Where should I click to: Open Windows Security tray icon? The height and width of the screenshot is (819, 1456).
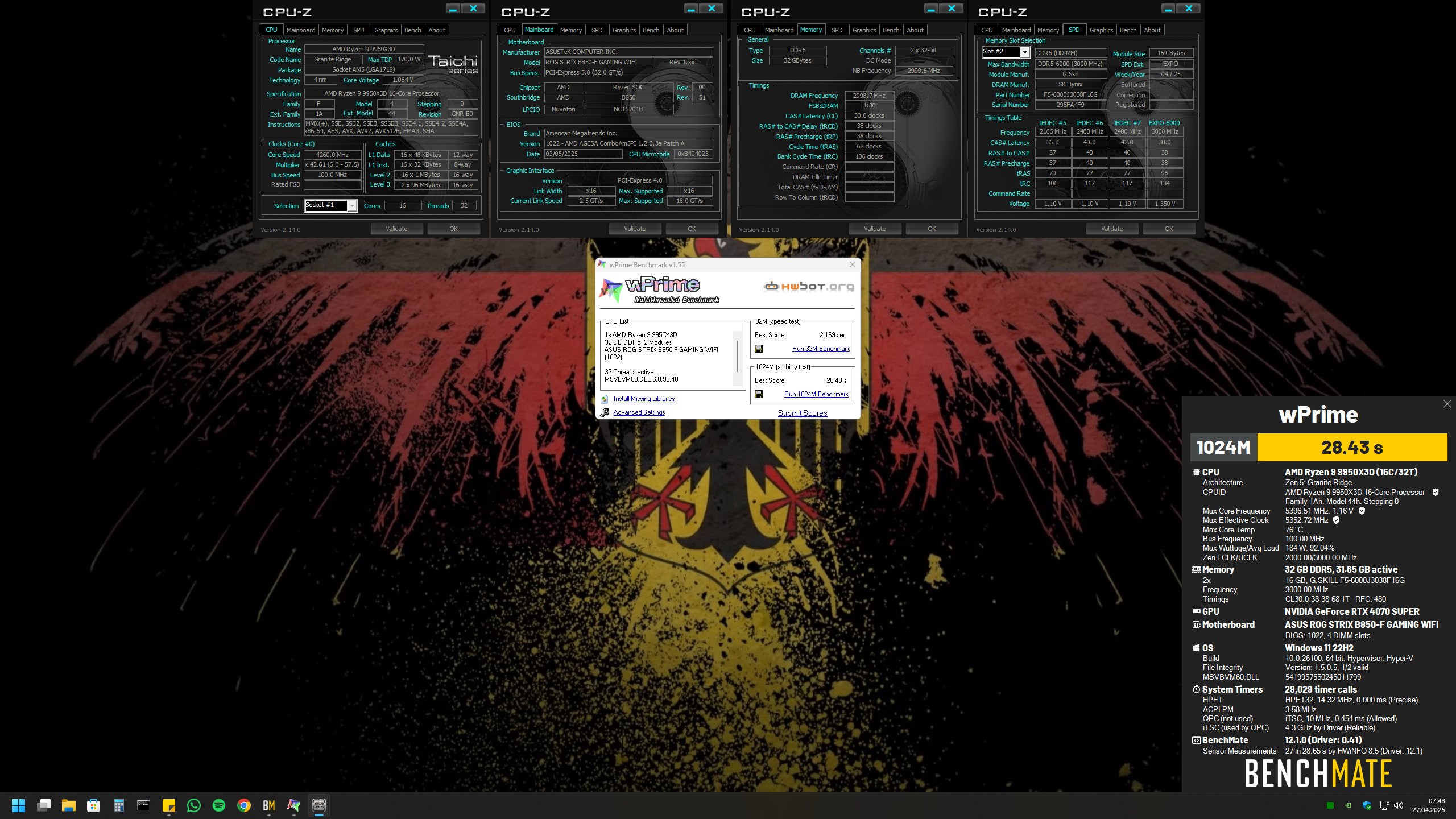point(1367,805)
